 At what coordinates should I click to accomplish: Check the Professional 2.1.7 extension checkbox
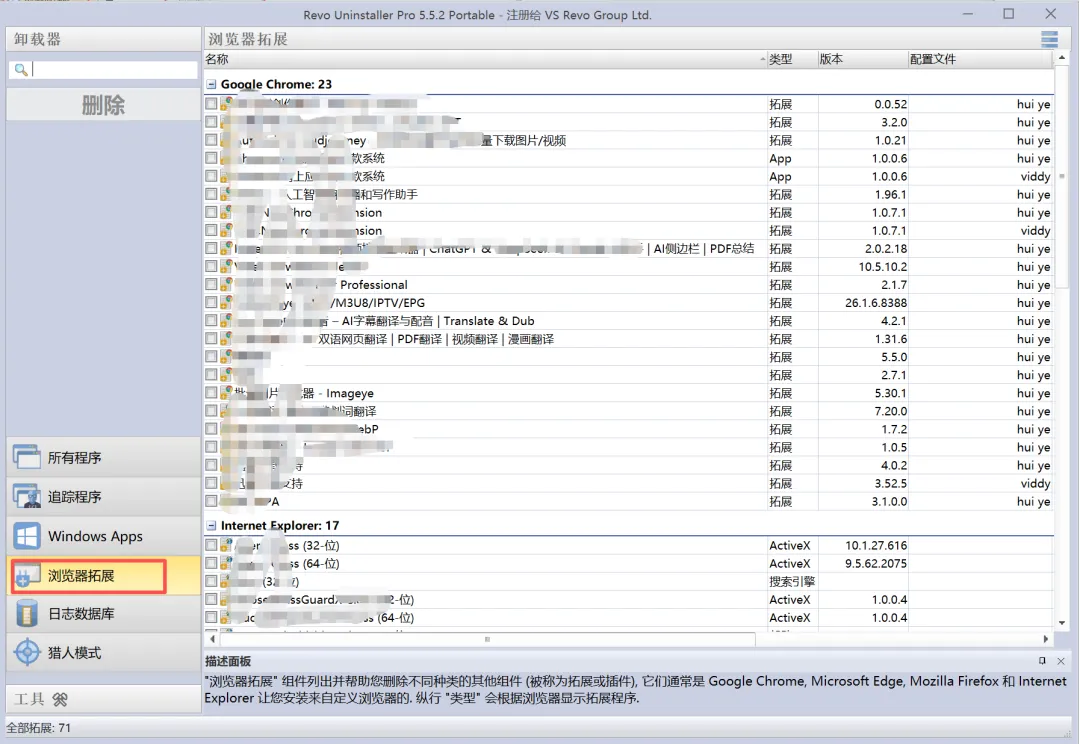pyautogui.click(x=211, y=285)
